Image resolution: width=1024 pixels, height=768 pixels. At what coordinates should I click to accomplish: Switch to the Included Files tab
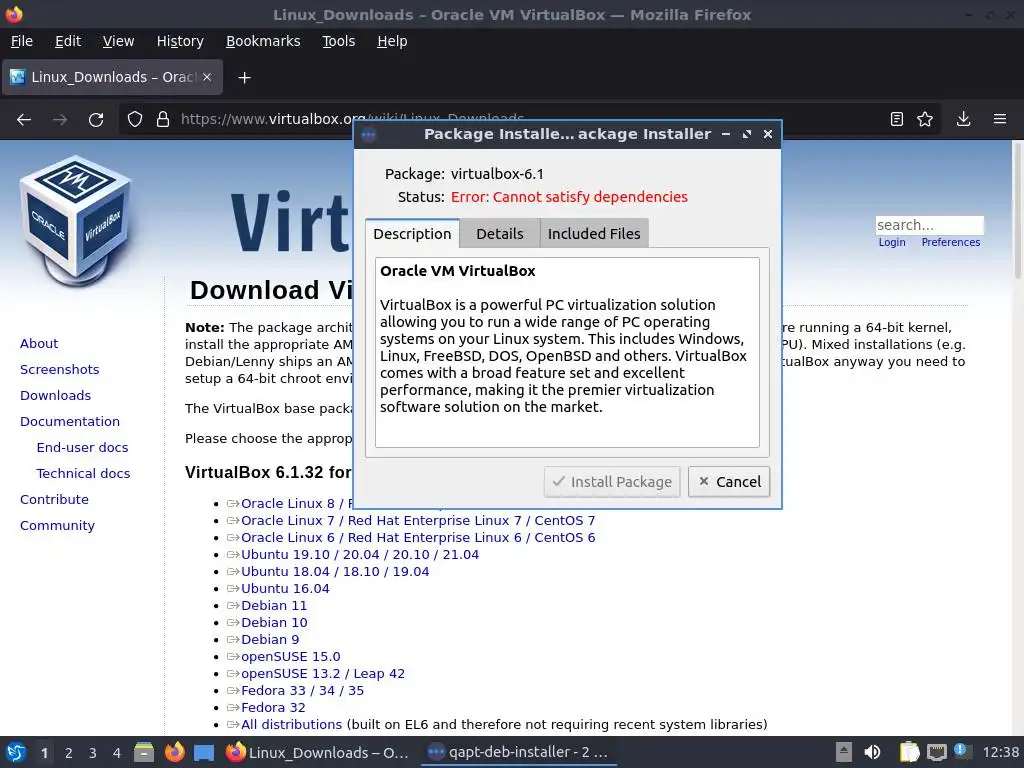click(594, 234)
